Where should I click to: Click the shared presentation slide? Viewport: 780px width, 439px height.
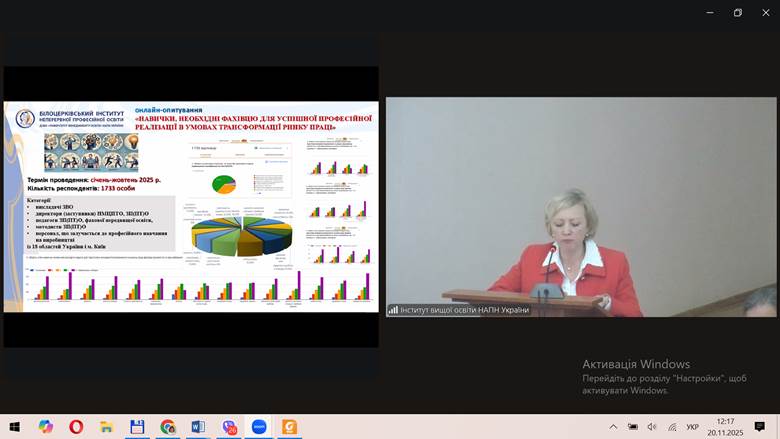(191, 206)
